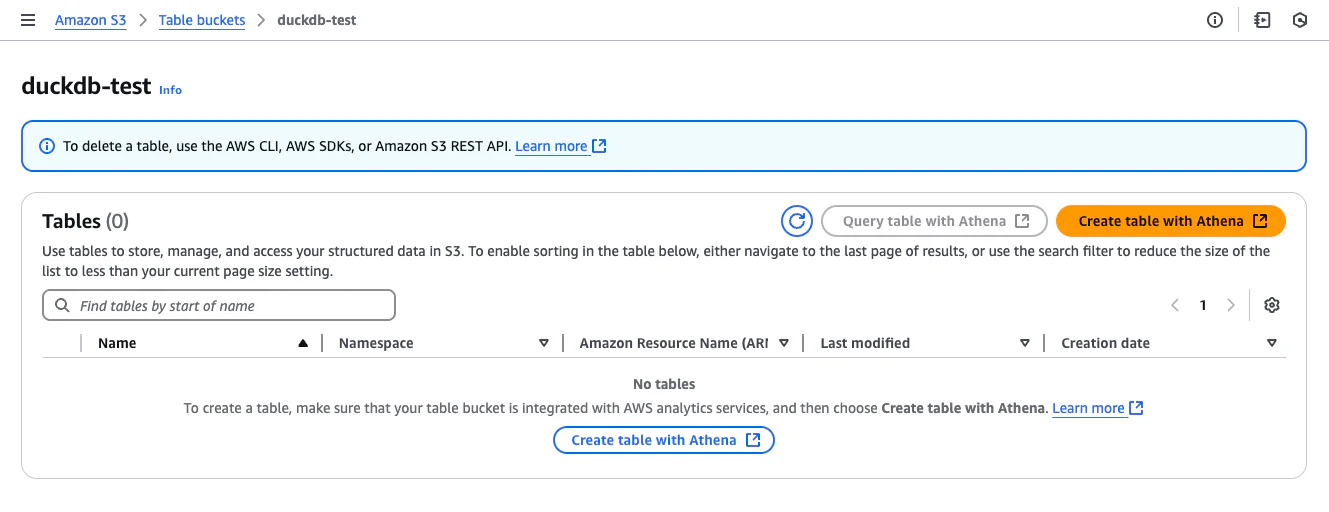
Task: Sort by Creation date column arrow
Action: tap(1272, 343)
